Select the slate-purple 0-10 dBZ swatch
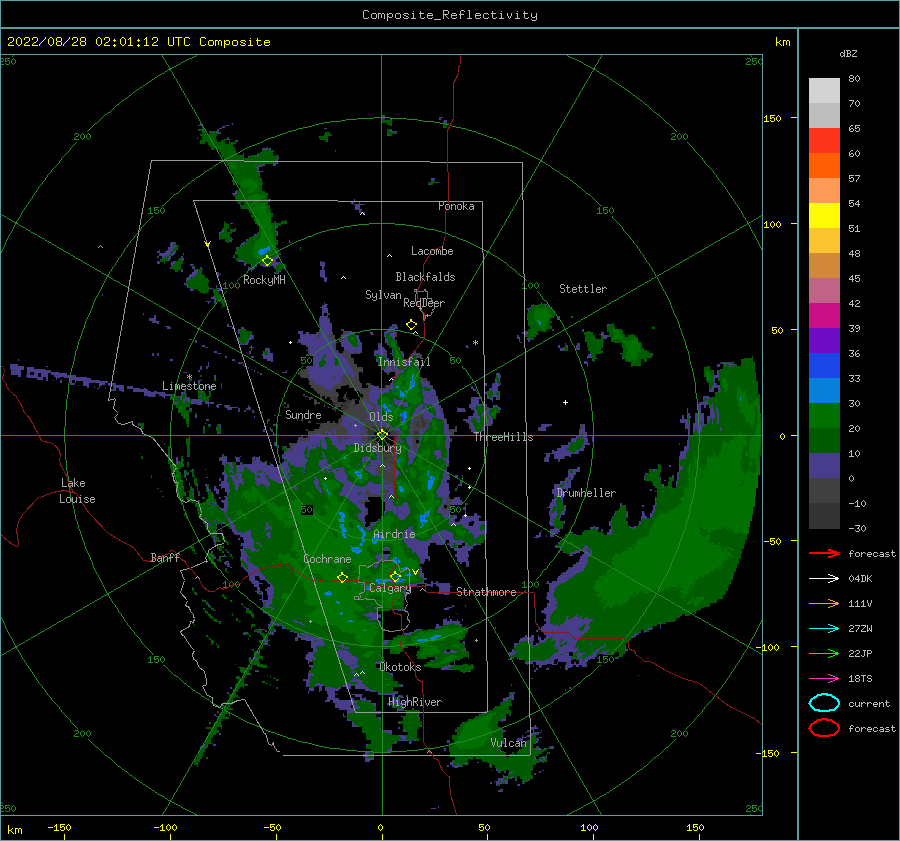This screenshot has width=900, height=841. [x=824, y=465]
